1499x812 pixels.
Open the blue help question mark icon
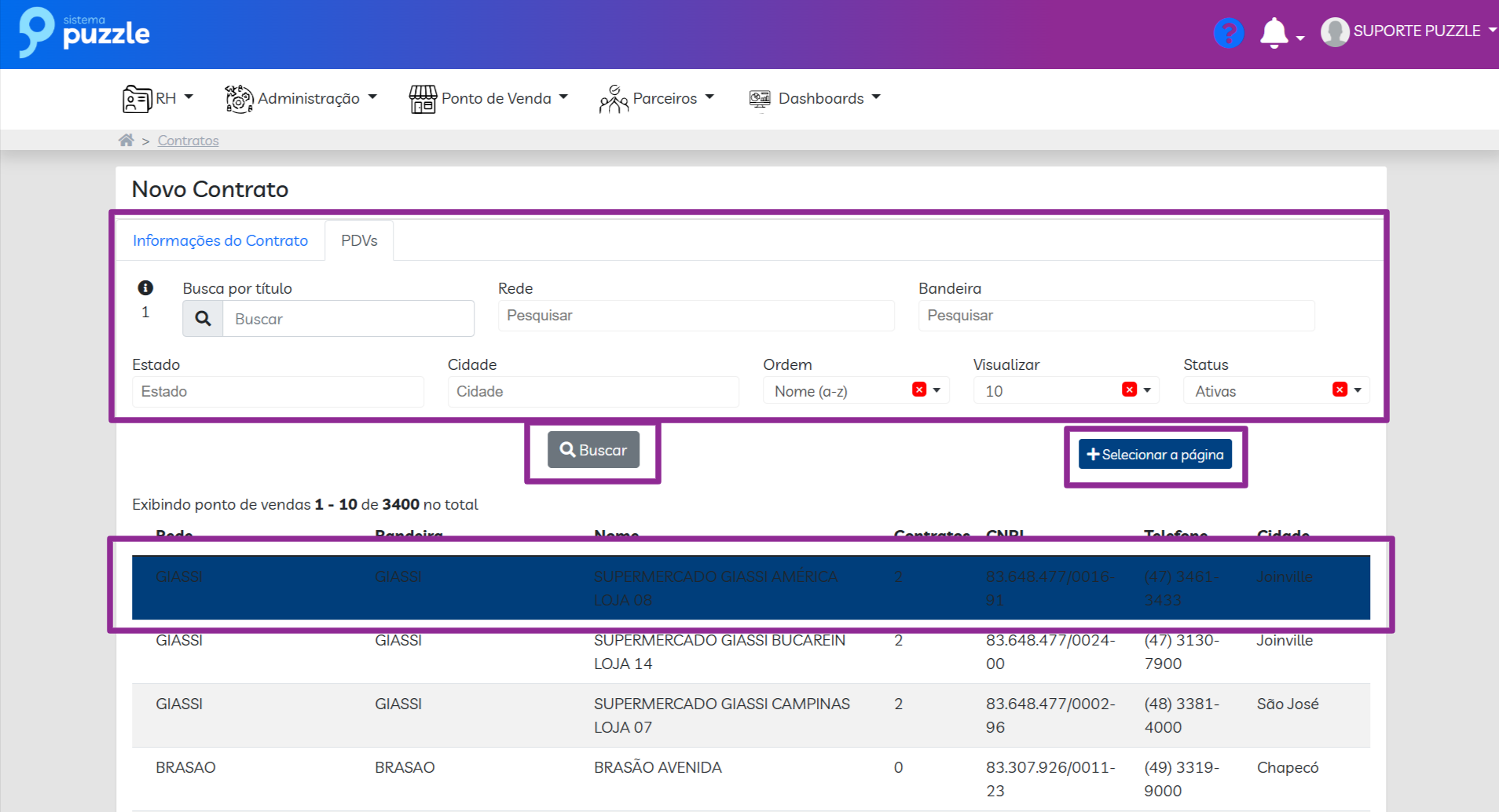[x=1228, y=33]
